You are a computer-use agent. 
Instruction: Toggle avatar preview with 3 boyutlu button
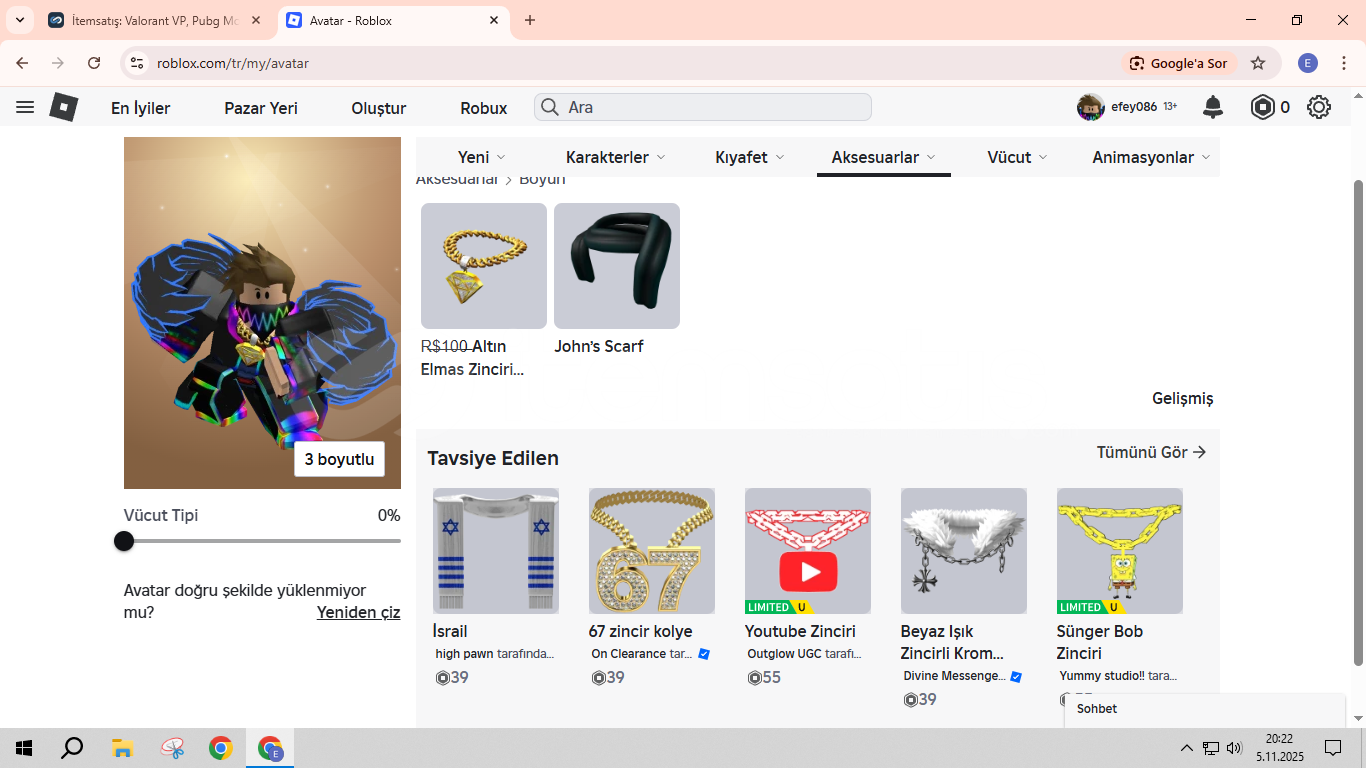[339, 459]
